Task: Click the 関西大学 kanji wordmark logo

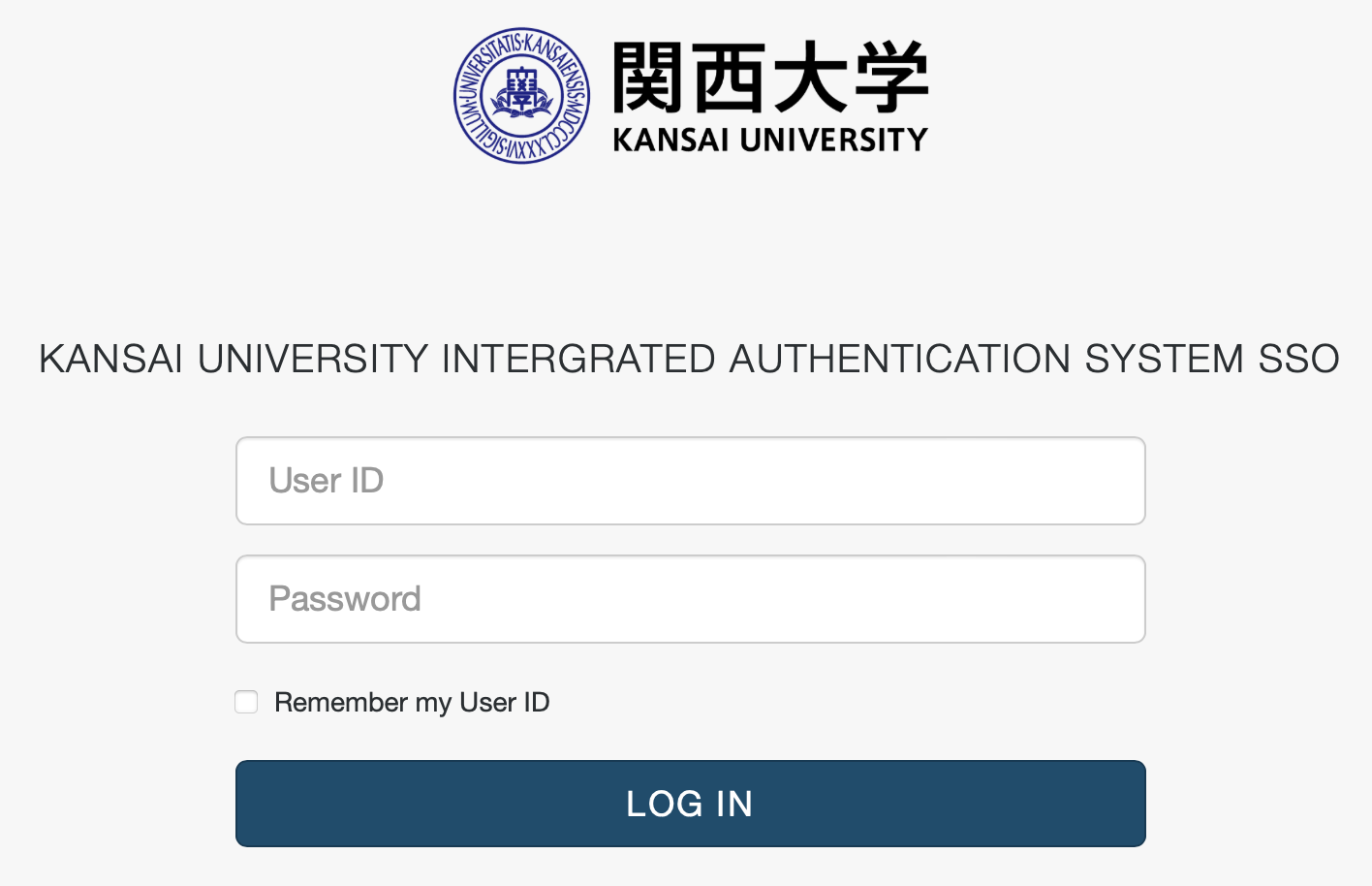Action: point(771,78)
